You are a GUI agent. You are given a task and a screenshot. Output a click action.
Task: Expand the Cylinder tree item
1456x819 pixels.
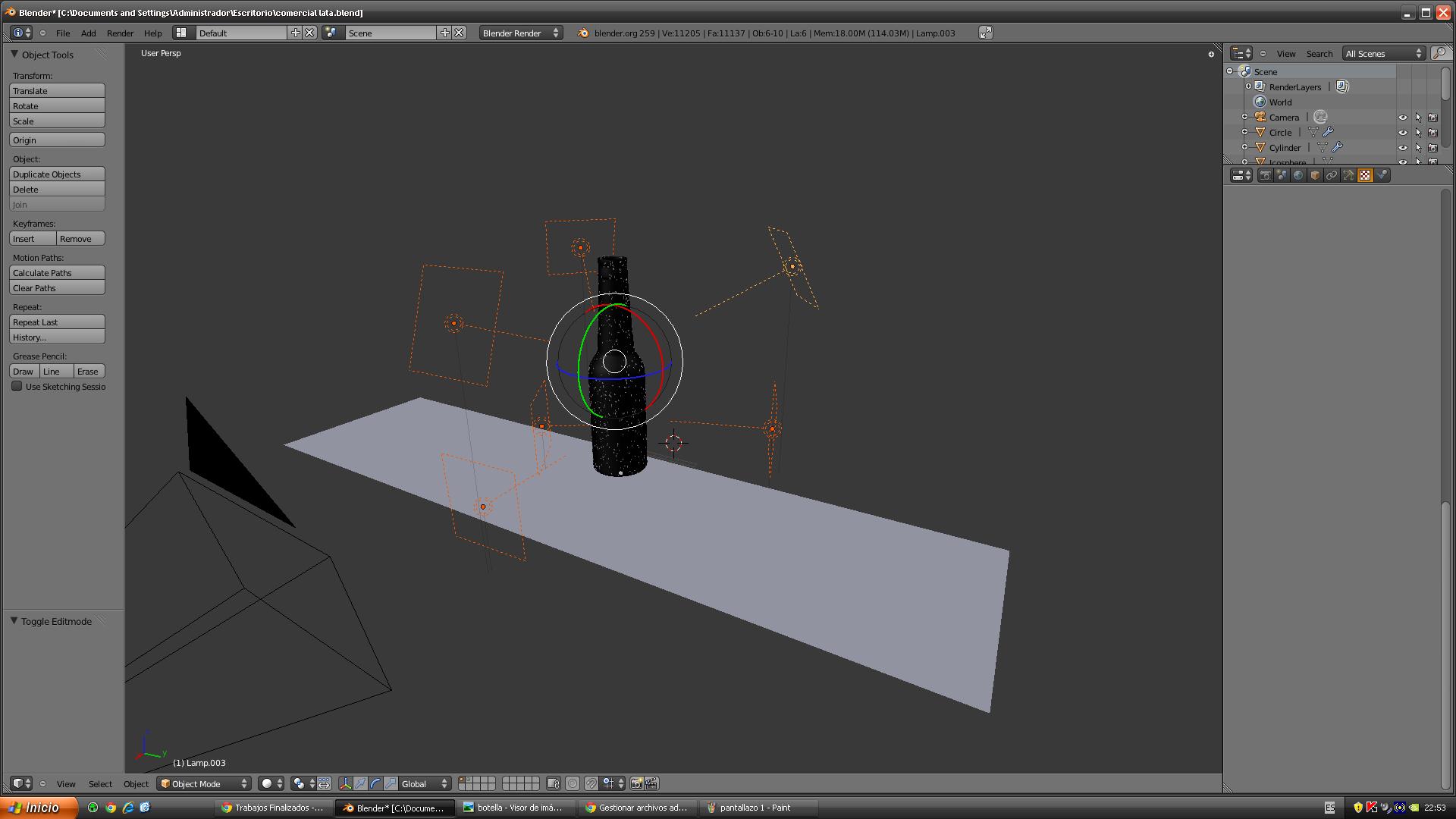(1244, 147)
